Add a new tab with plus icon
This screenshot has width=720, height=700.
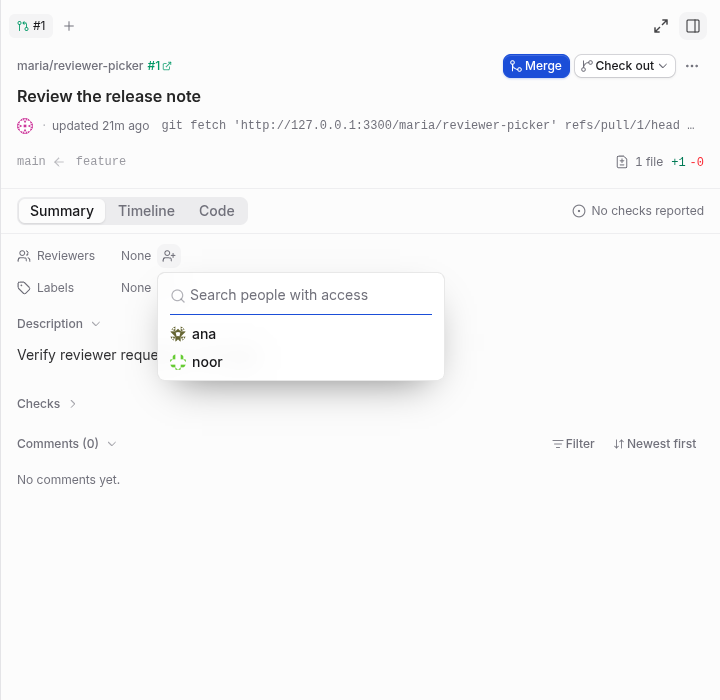point(69,26)
